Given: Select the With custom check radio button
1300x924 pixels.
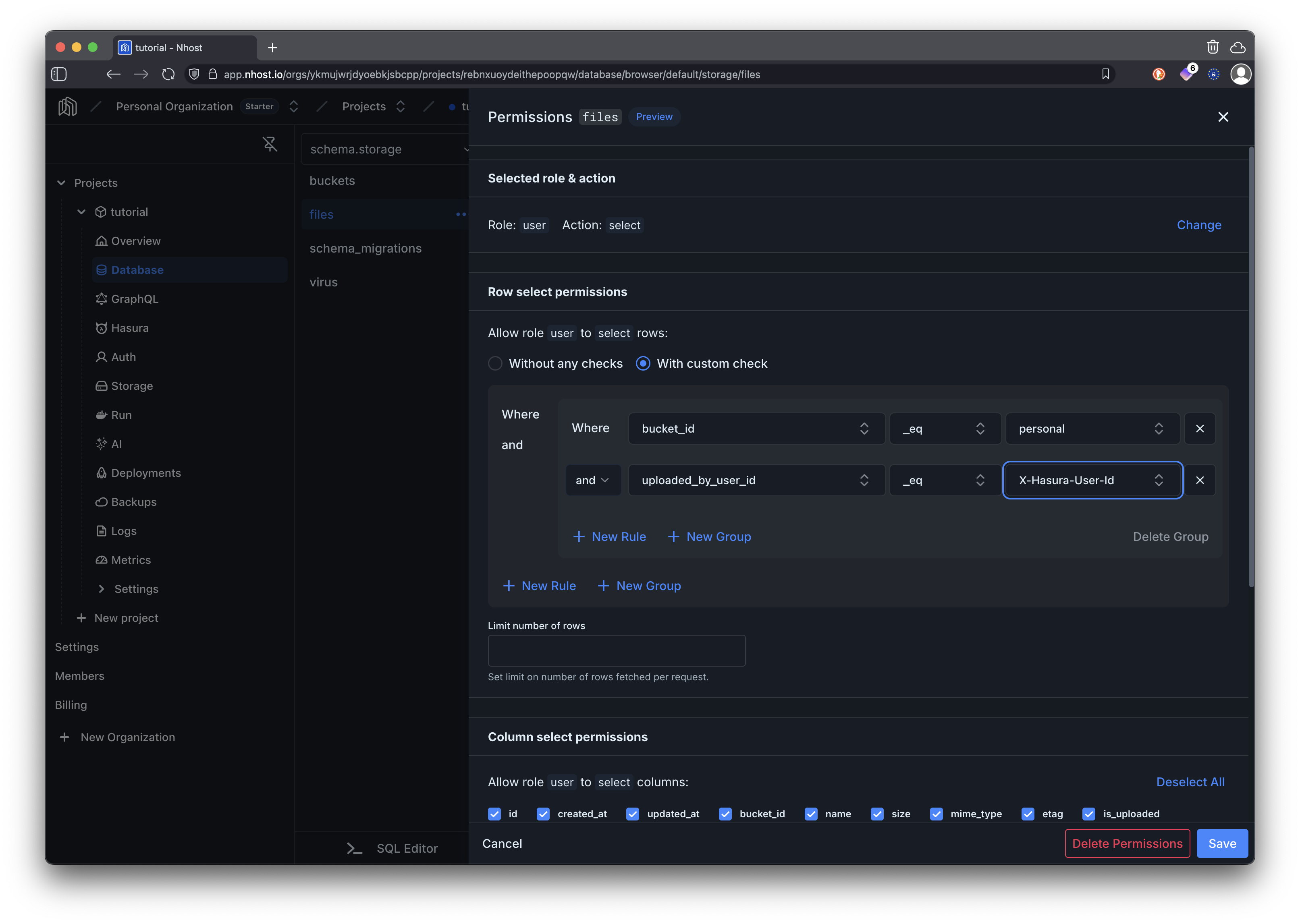Looking at the screenshot, I should click(643, 363).
